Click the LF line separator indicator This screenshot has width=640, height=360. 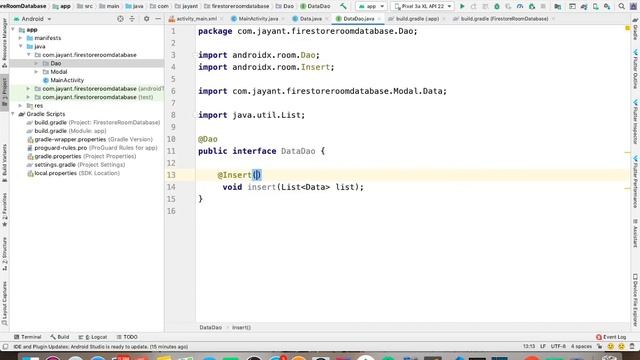click(542, 347)
